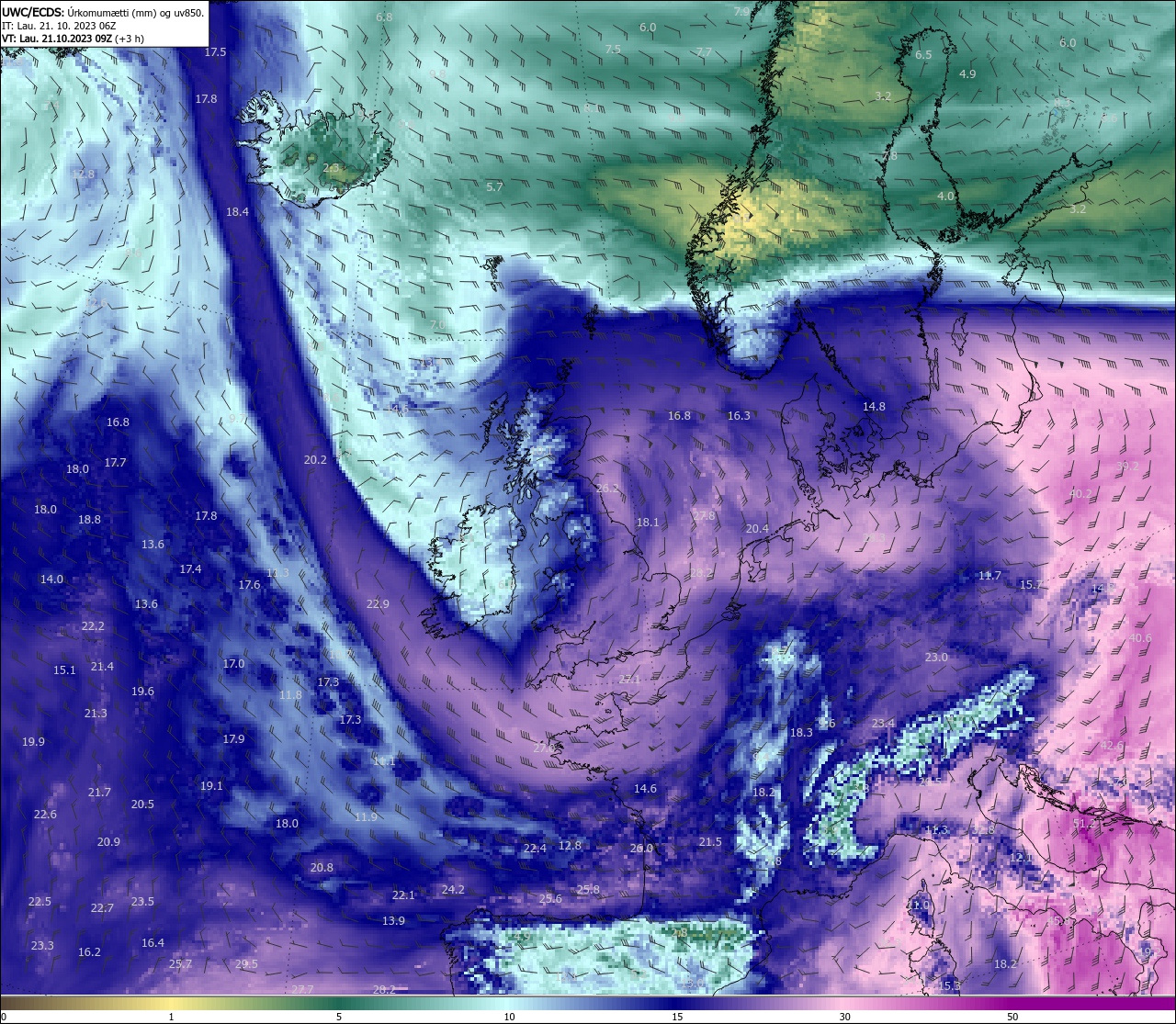Click the 21.5 value over southern France

coord(710,842)
